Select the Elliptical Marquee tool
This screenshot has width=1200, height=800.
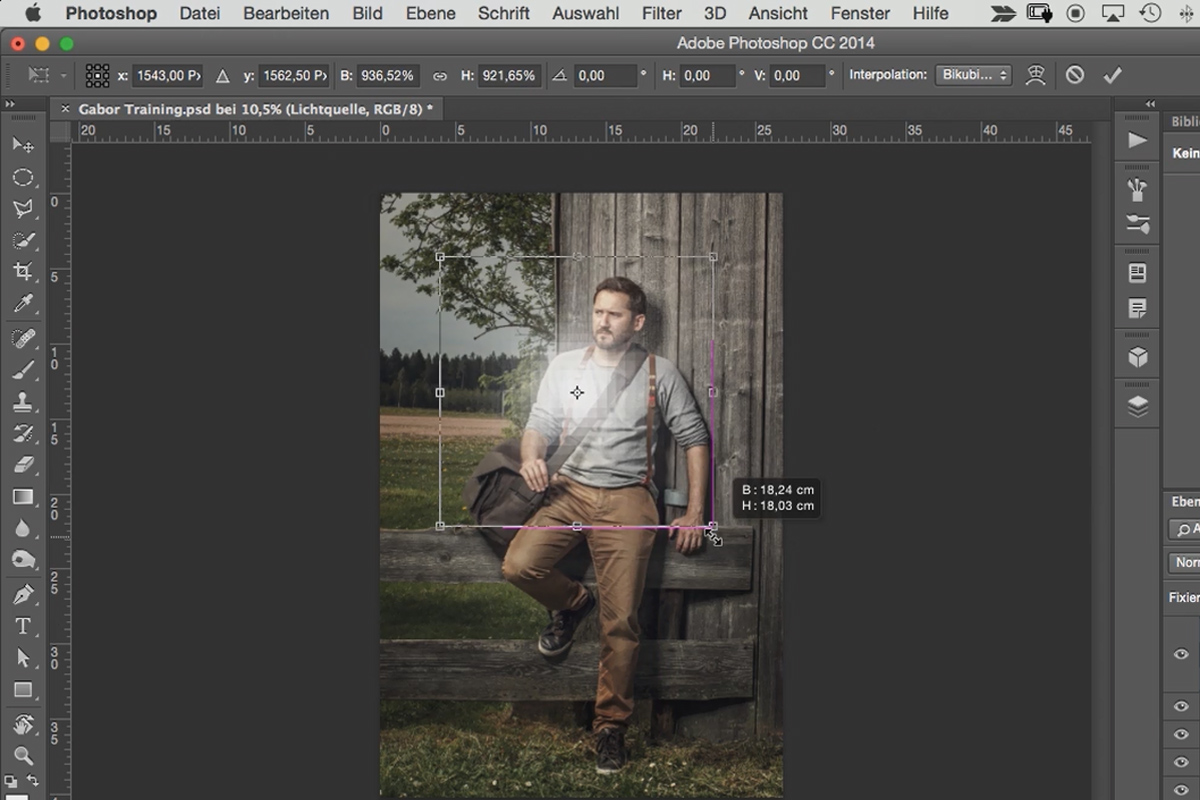tap(23, 177)
